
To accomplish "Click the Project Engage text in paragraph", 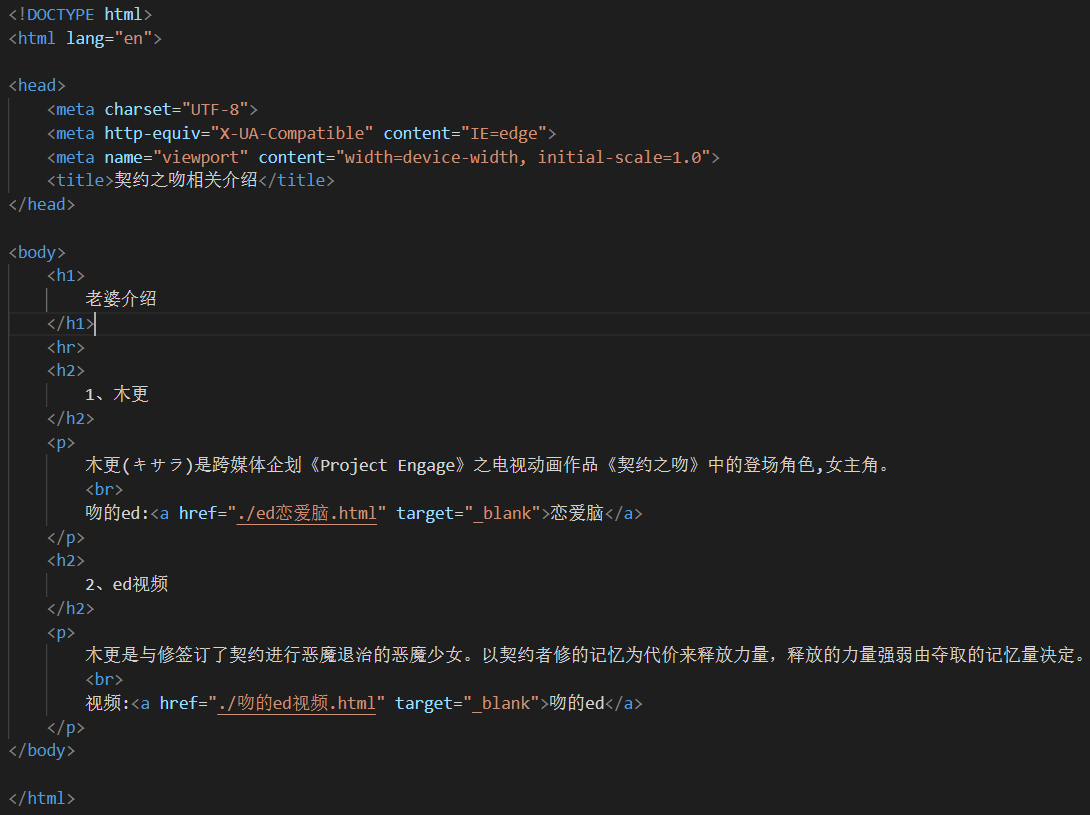I will point(395,466).
